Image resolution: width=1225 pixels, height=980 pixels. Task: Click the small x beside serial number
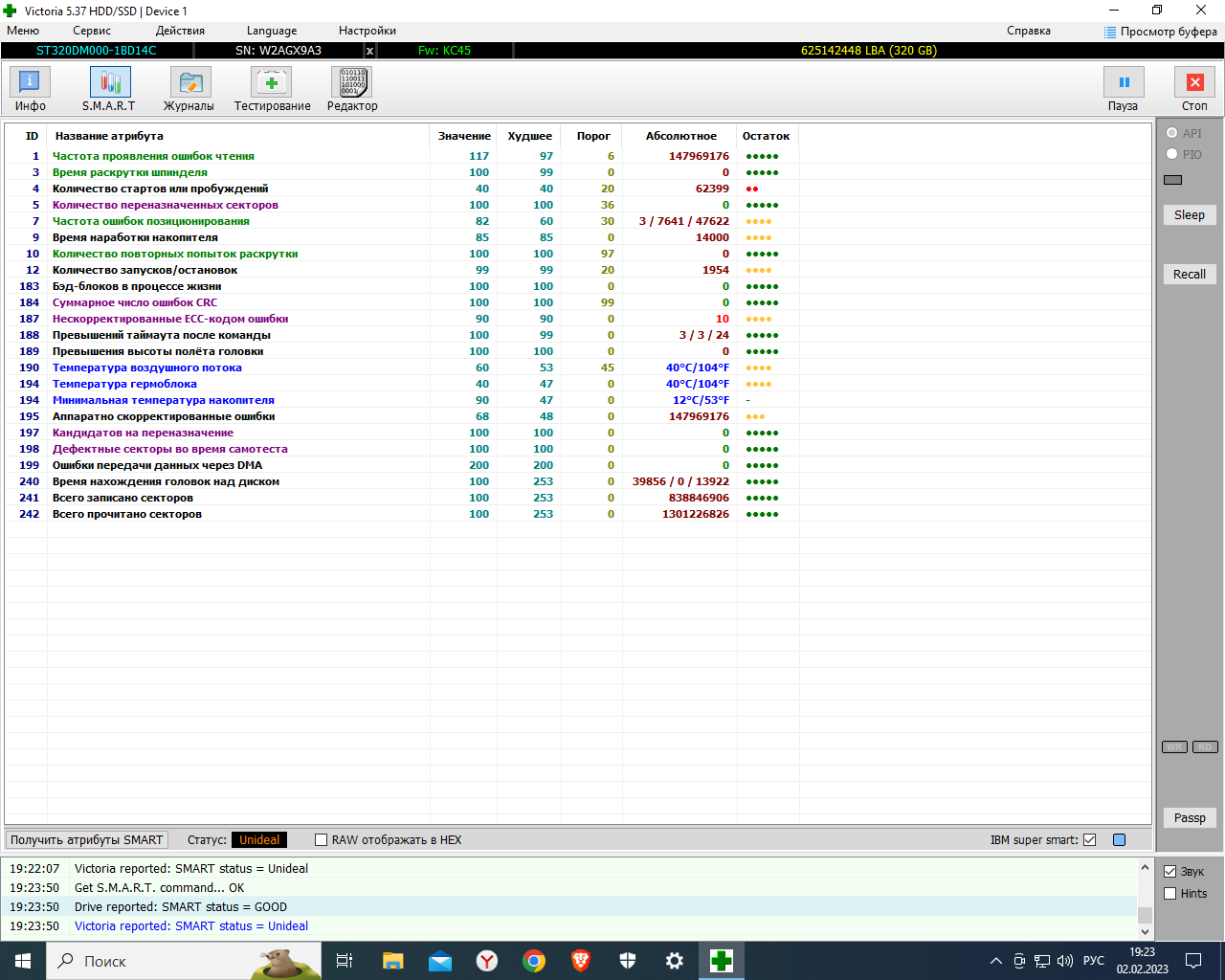369,51
